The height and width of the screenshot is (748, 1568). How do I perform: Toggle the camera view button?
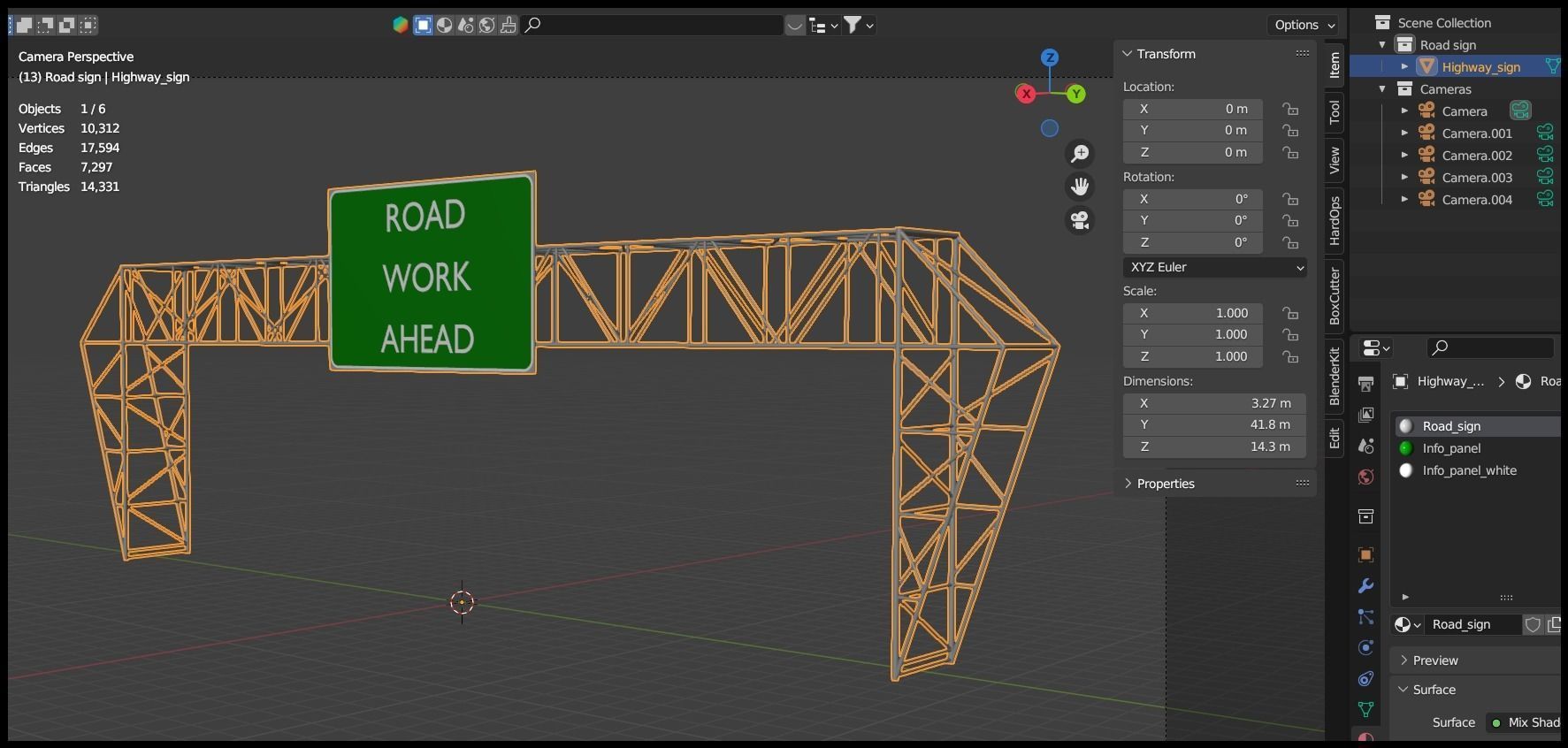(1080, 220)
